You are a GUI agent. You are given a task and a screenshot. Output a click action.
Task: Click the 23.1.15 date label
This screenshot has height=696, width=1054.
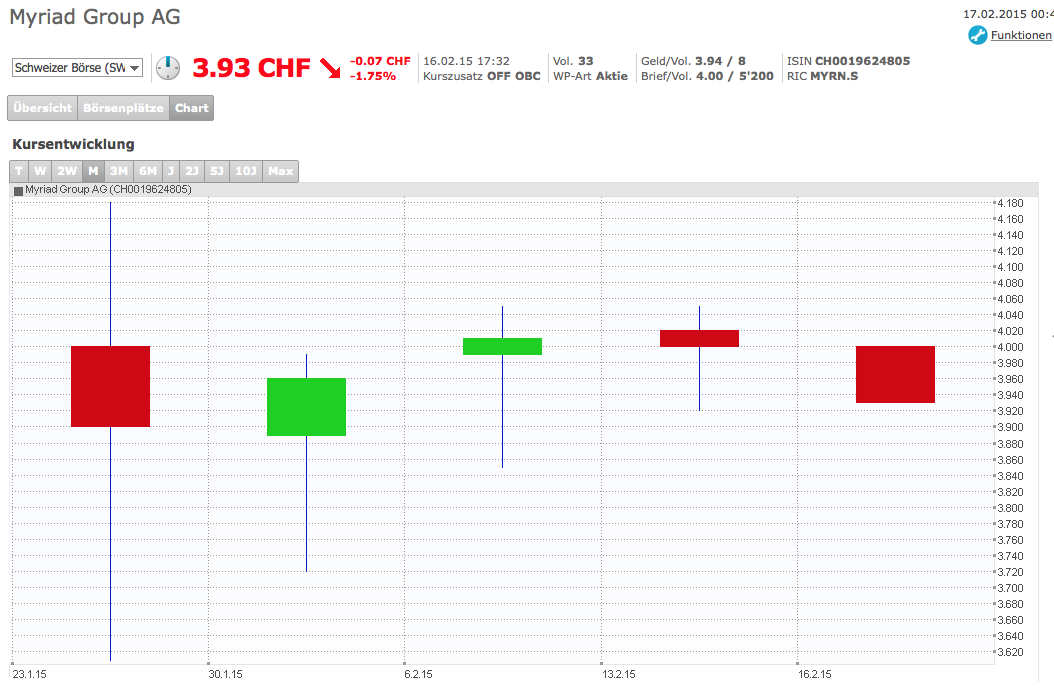30,674
